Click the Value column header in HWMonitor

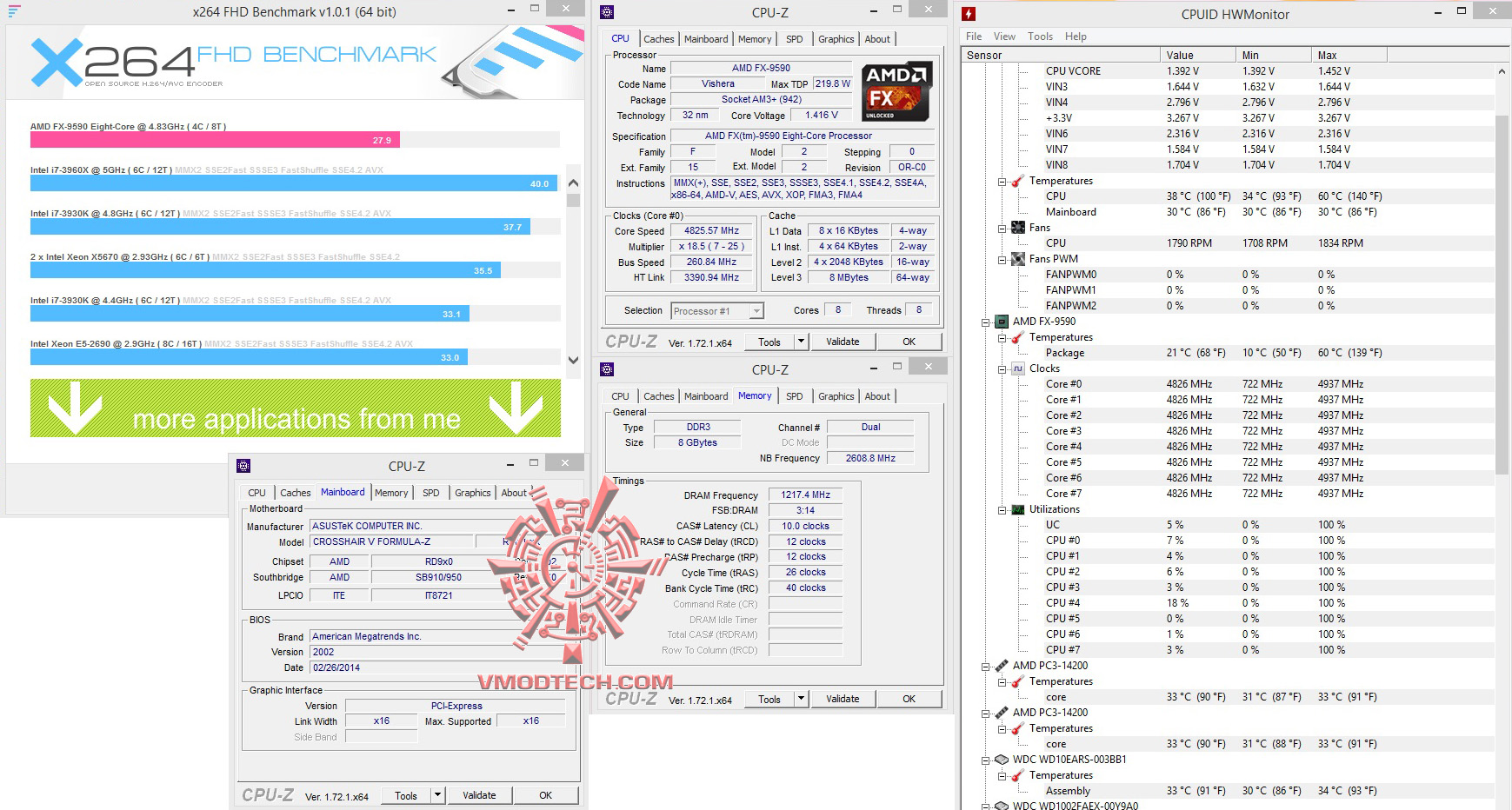(x=1198, y=55)
